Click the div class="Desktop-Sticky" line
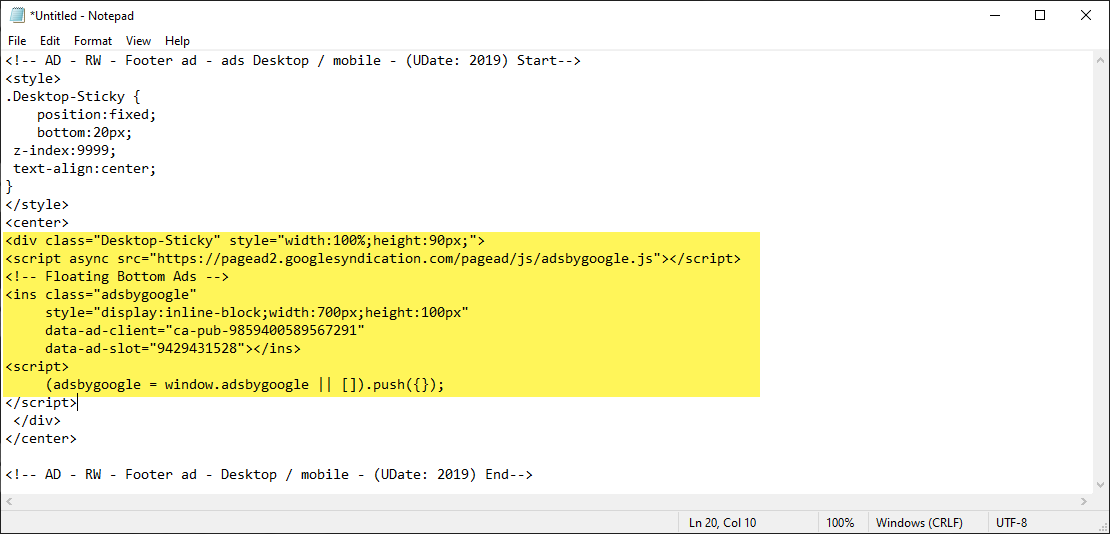 point(245,241)
